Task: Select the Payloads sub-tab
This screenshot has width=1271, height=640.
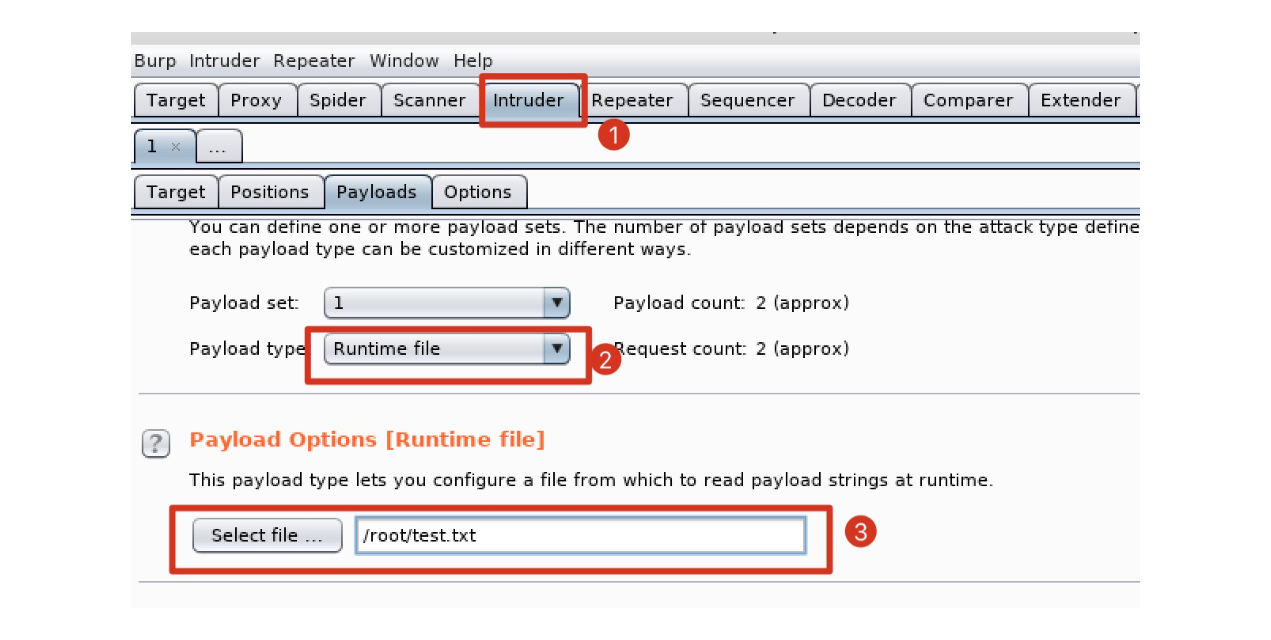Action: 377,192
